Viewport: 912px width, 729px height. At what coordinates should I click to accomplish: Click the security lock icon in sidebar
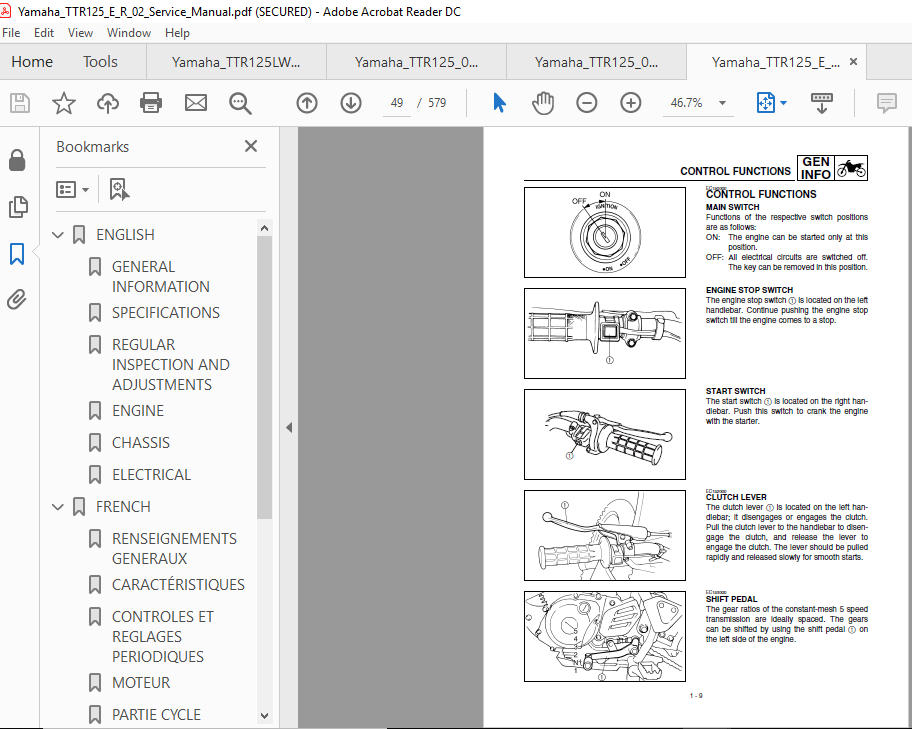coord(17,160)
